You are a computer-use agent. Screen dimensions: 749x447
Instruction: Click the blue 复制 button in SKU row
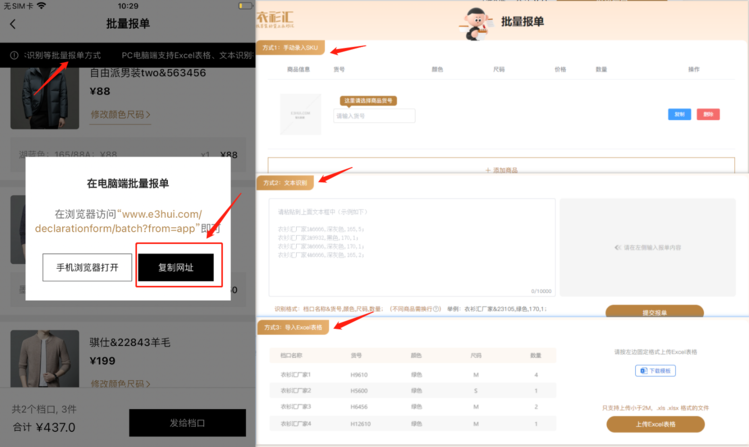coord(679,115)
